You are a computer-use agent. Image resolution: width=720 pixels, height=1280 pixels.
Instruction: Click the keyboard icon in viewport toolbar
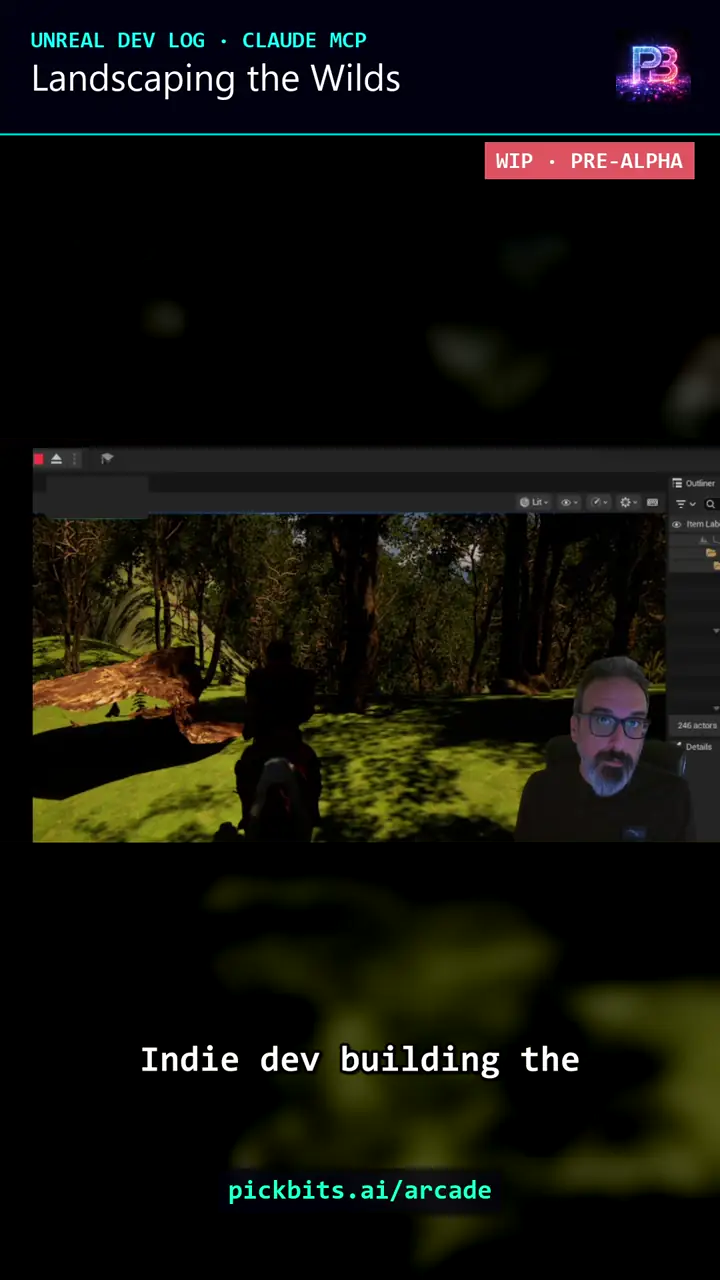click(x=653, y=502)
